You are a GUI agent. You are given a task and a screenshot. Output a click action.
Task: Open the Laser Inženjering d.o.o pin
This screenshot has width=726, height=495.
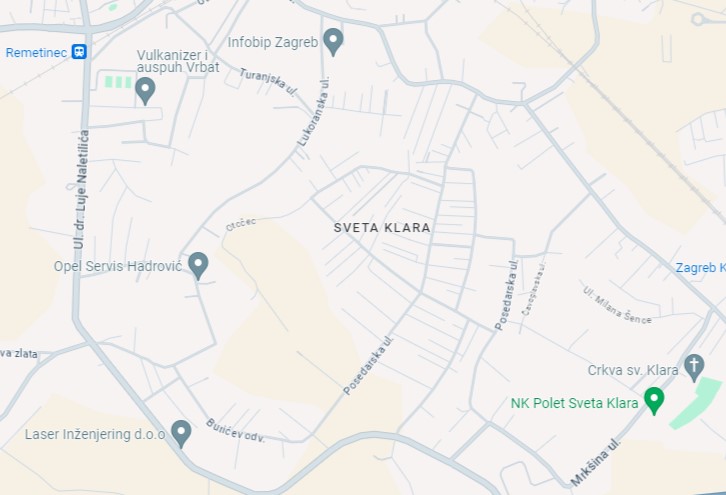[x=181, y=433]
